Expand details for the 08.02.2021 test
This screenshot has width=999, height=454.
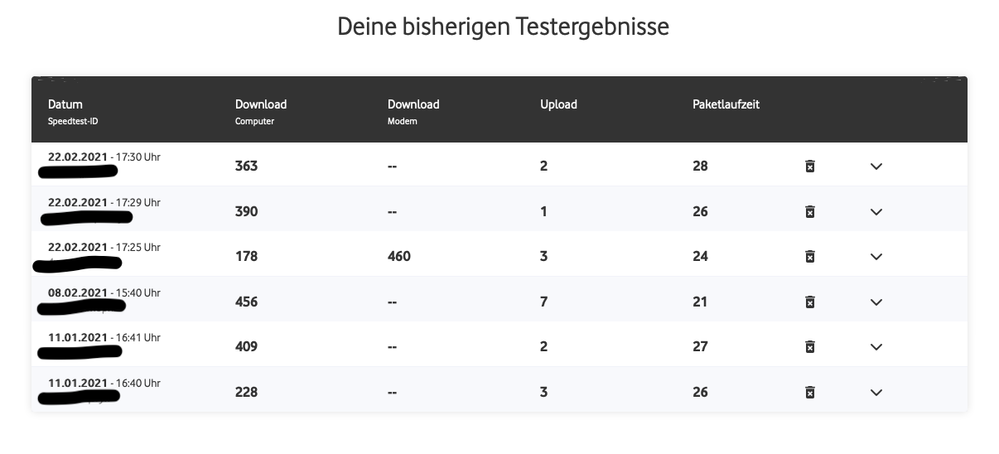pyautogui.click(x=876, y=302)
